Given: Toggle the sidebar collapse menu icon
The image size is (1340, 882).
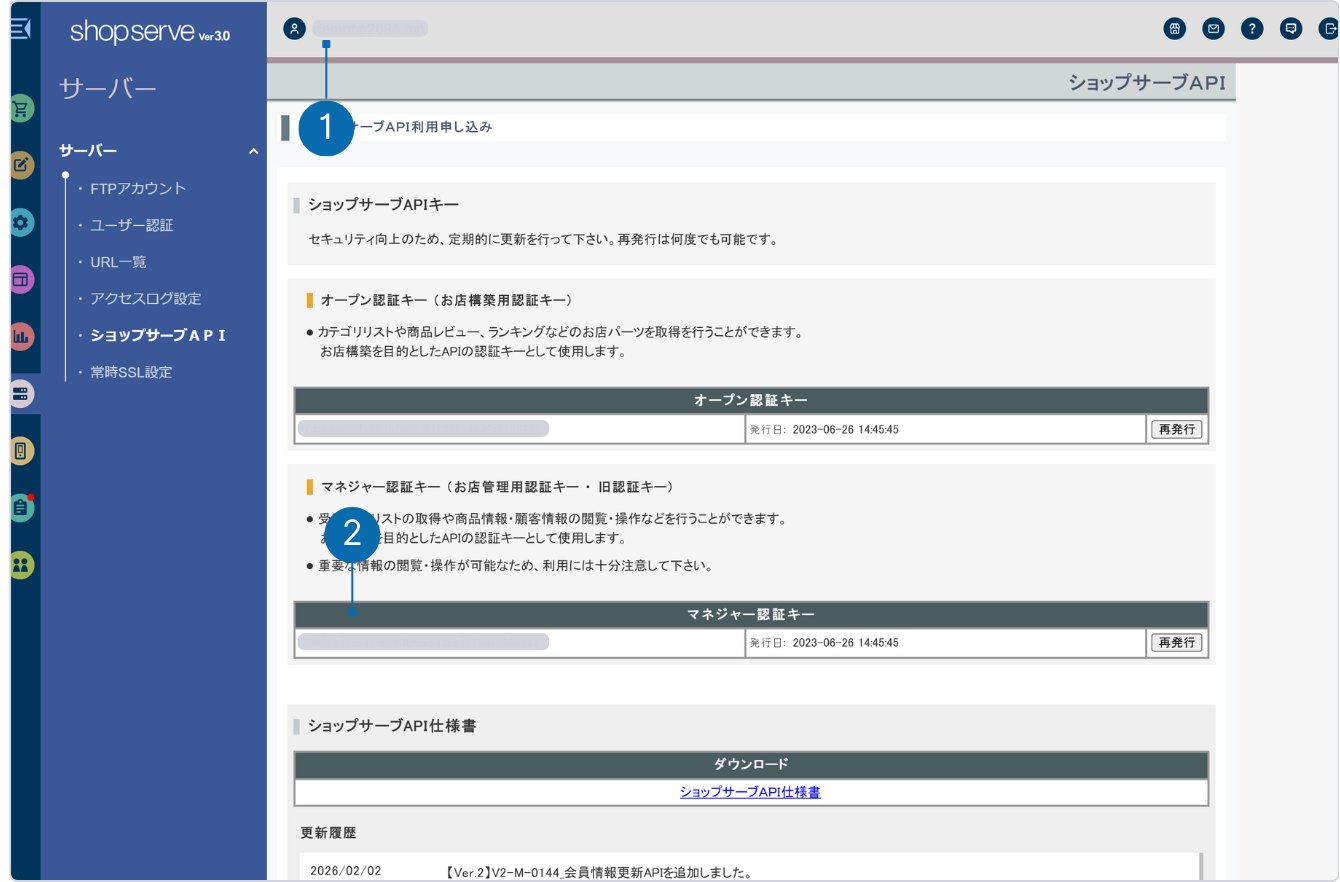Looking at the screenshot, I should pyautogui.click(x=20, y=29).
